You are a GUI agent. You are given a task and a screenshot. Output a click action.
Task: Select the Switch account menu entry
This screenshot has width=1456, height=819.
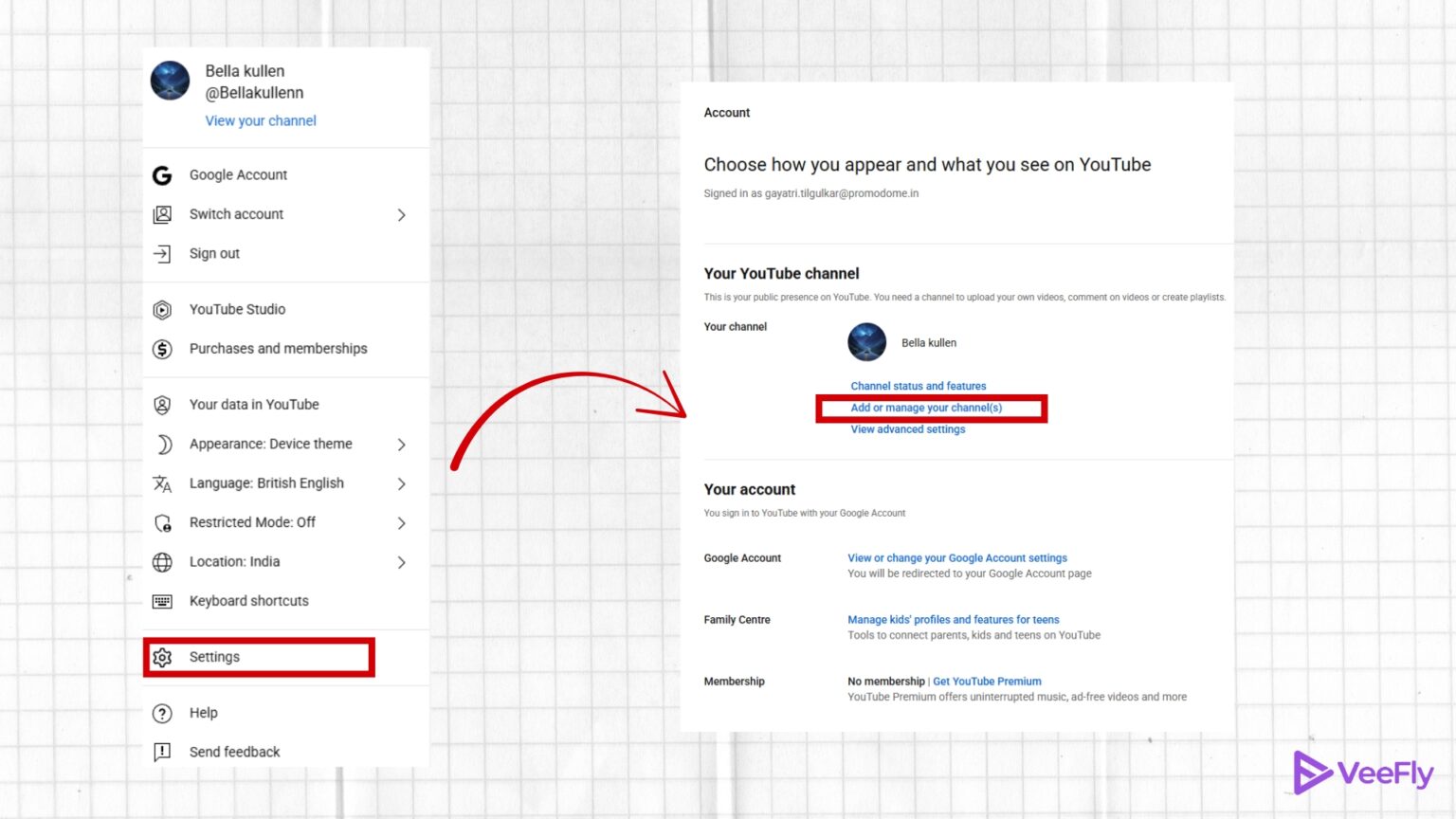click(235, 214)
